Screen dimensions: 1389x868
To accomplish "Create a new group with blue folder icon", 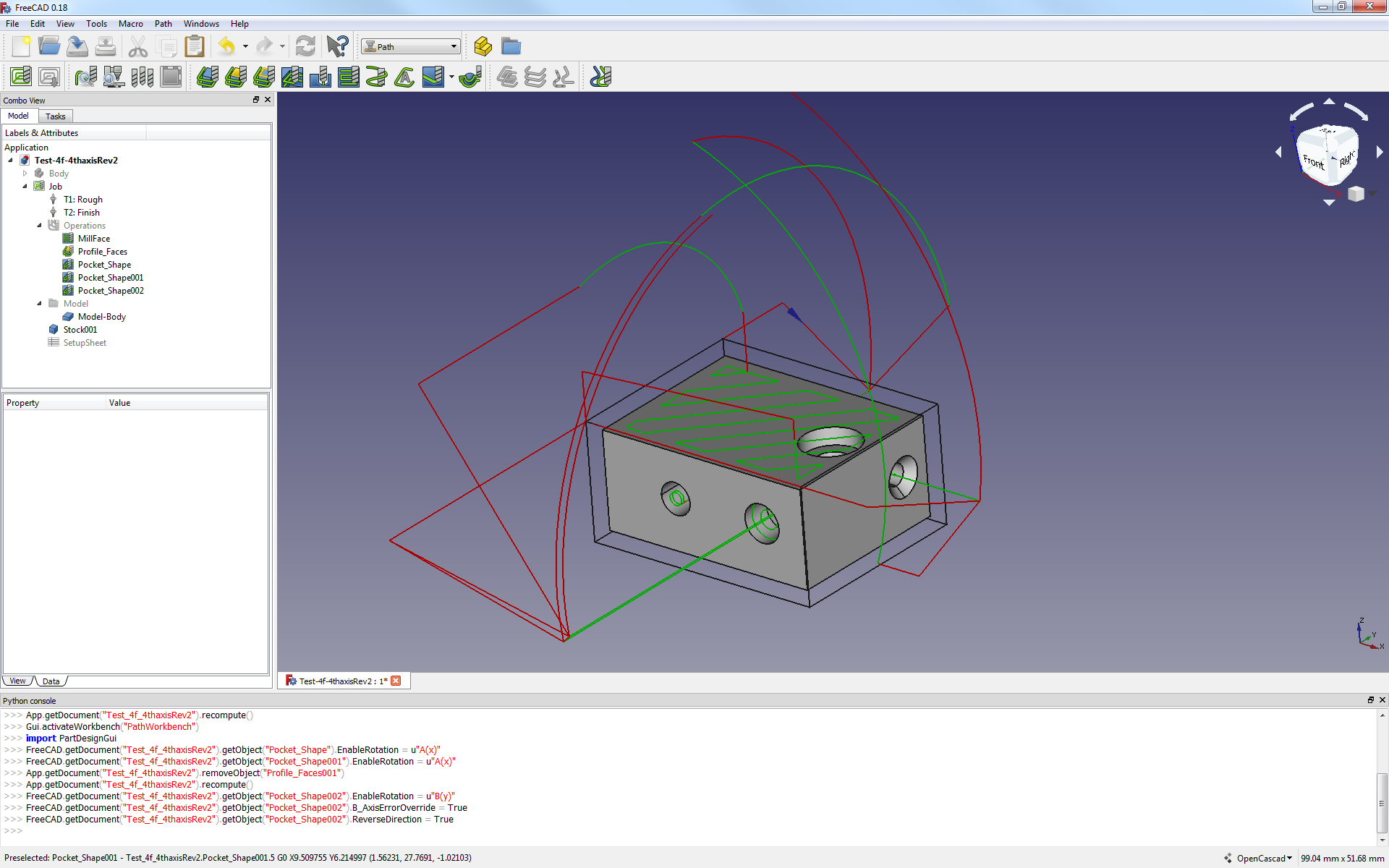I will 511,47.
